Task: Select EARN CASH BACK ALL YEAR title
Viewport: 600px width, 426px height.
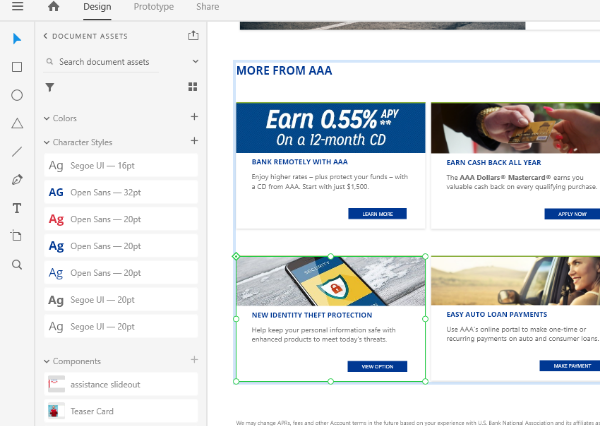Action: [x=494, y=163]
